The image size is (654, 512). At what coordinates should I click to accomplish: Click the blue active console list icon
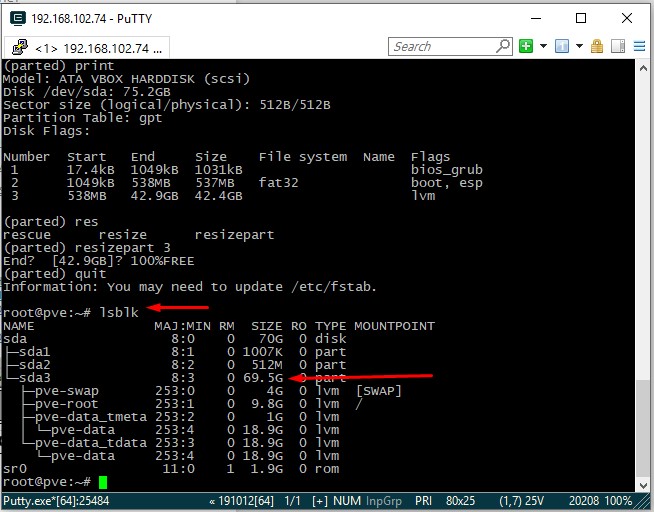(x=561, y=46)
